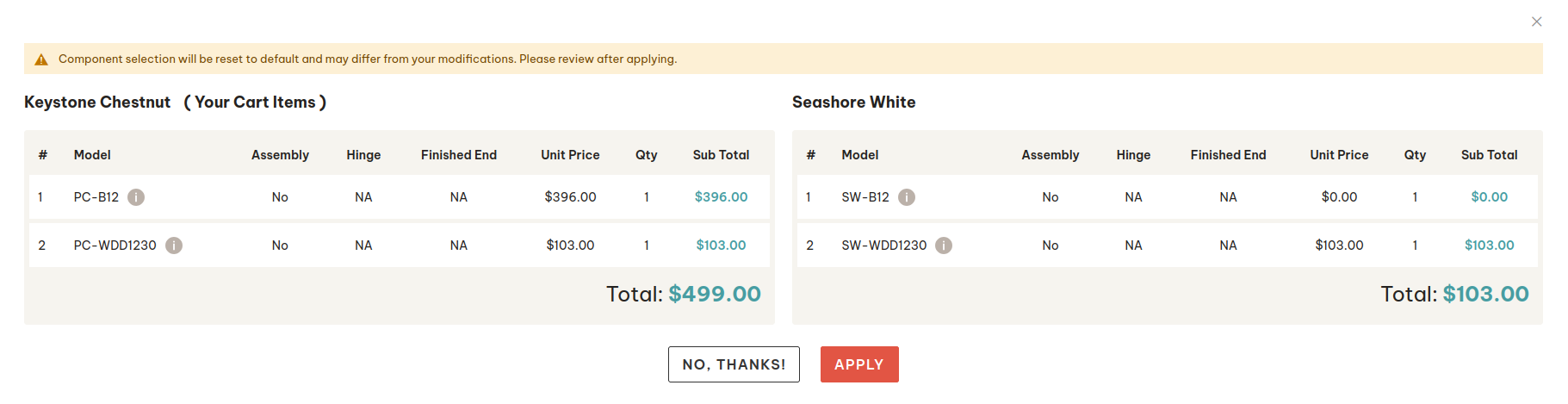Image resolution: width=1568 pixels, height=404 pixels.
Task: Click info icon next to PC-B12
Action: tap(136, 197)
